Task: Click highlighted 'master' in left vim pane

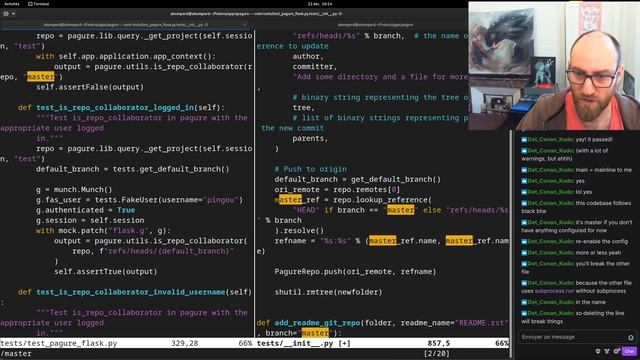Action: coord(40,77)
